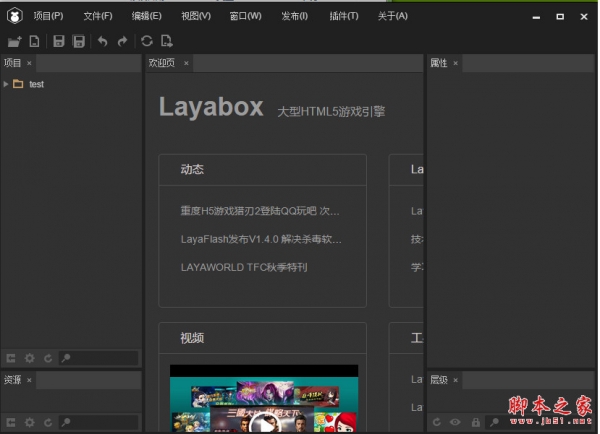Maximize the Layabox window
The image size is (600, 434).
[x=560, y=16]
